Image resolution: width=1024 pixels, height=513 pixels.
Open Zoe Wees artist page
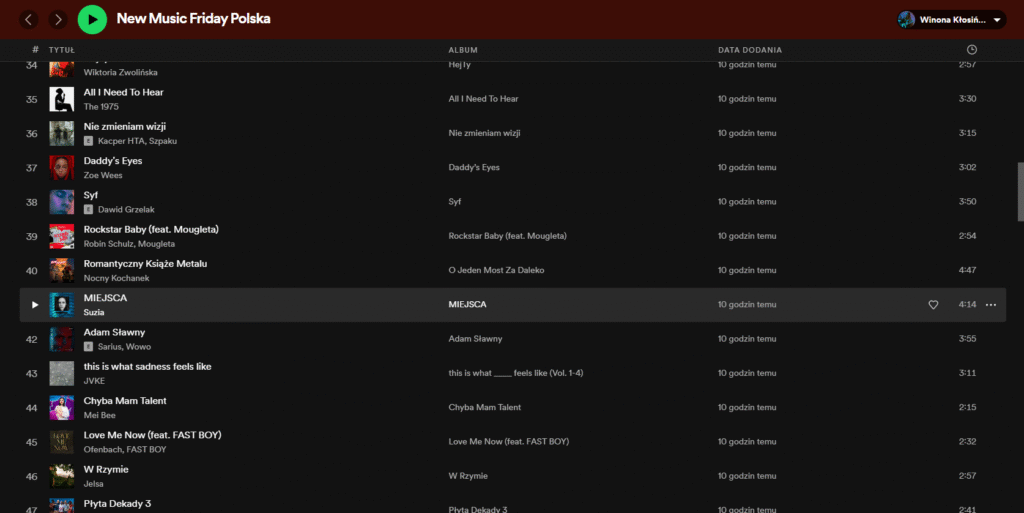pos(103,175)
